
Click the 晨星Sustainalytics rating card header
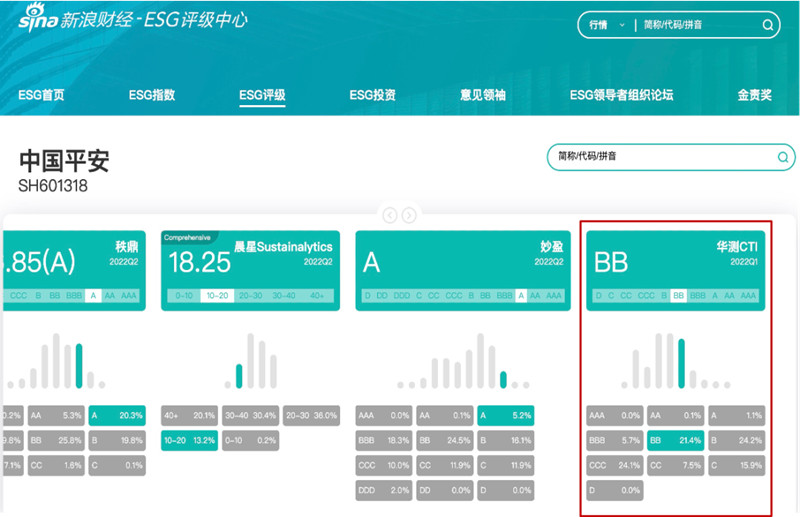(x=251, y=270)
